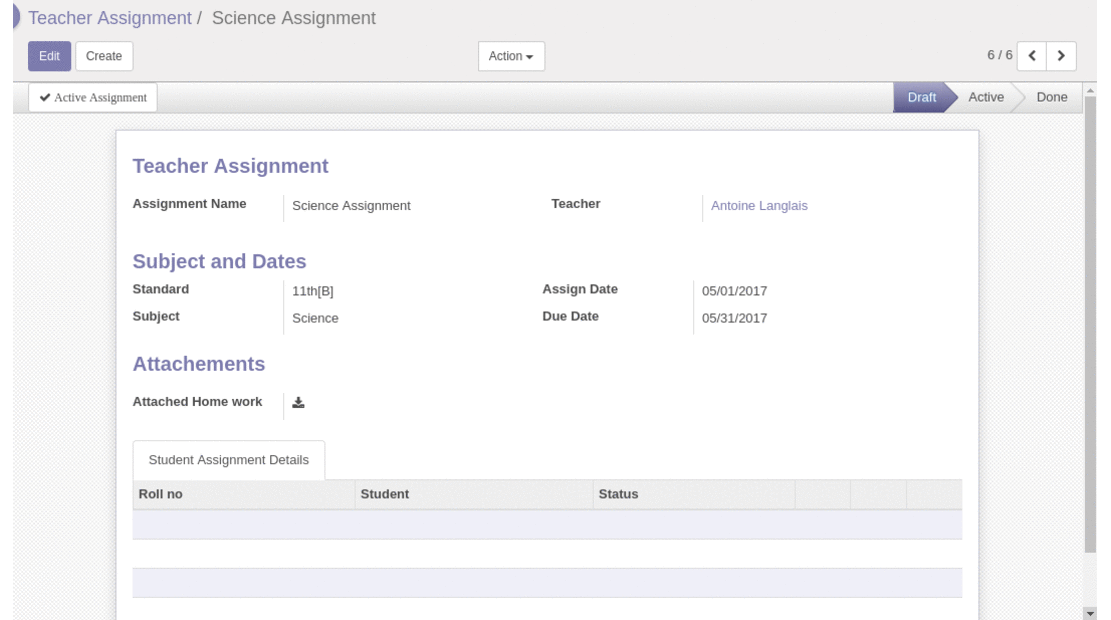Set status to Active stage
Image resolution: width=1111 pixels, height=620 pixels.
[986, 97]
